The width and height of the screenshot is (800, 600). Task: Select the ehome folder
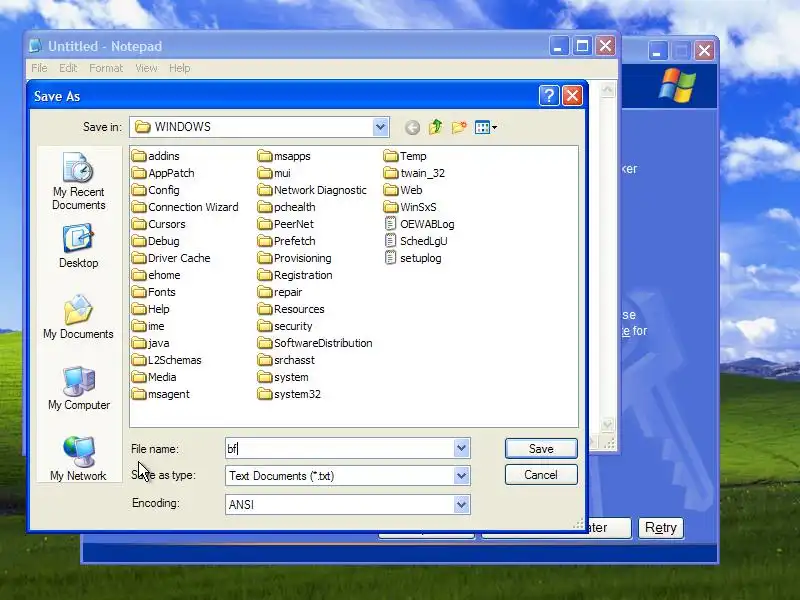156,275
